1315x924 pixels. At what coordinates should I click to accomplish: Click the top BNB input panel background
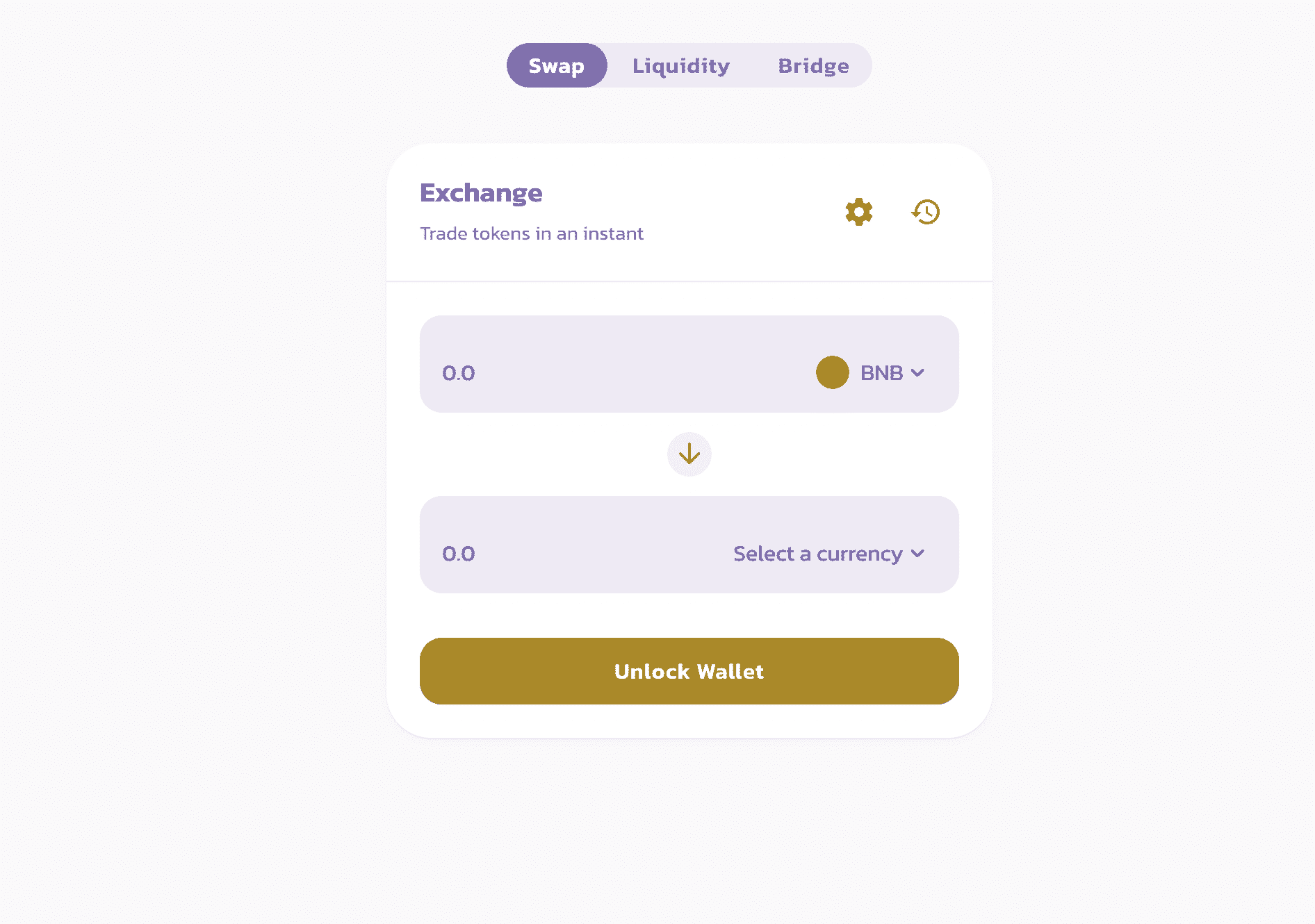[689, 364]
